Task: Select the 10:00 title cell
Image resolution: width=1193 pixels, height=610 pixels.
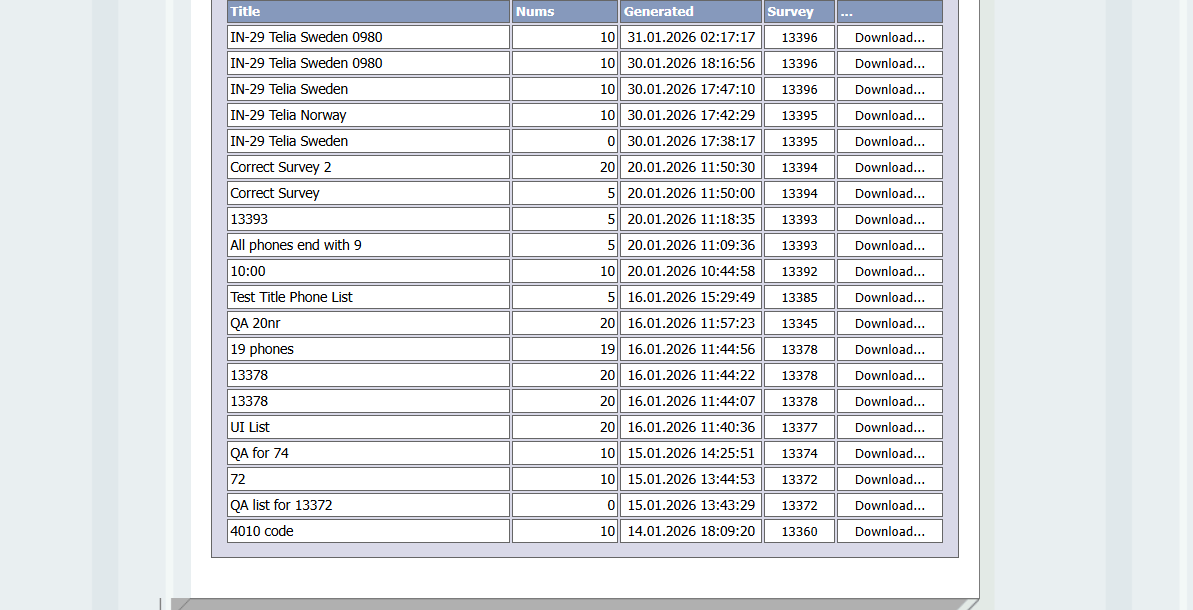Action: point(368,272)
